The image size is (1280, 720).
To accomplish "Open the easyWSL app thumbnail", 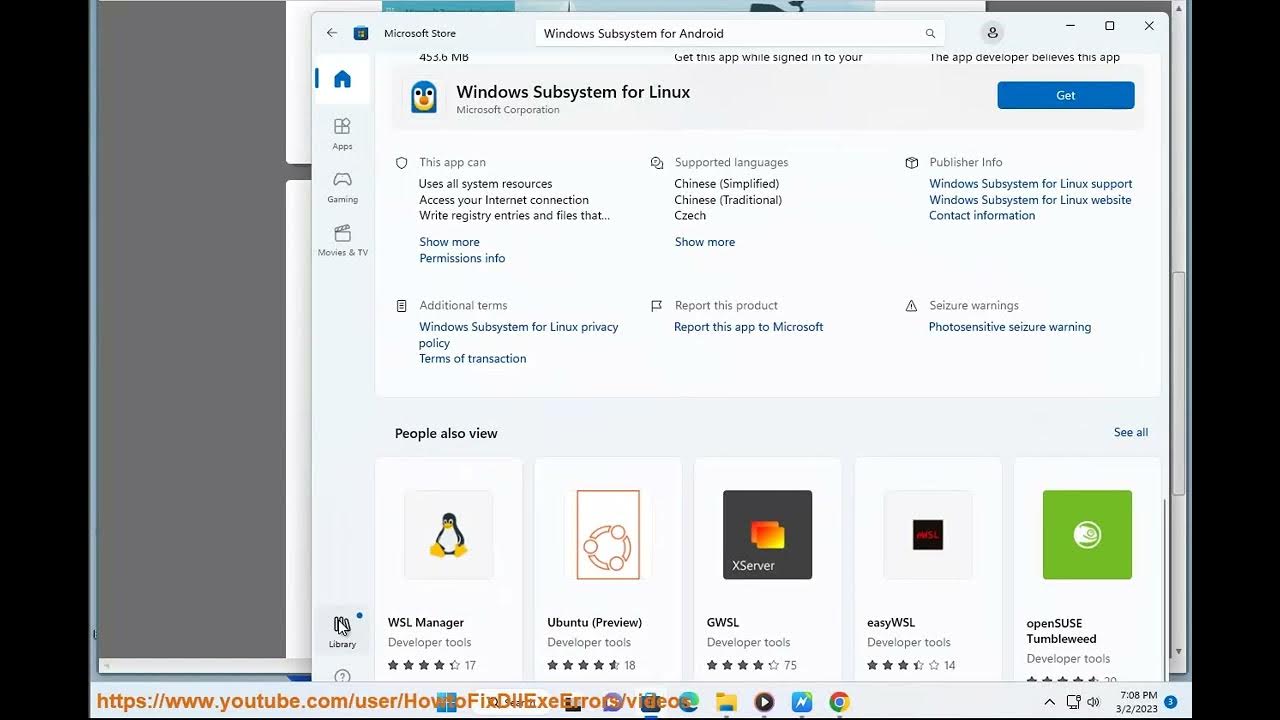I will (x=928, y=534).
